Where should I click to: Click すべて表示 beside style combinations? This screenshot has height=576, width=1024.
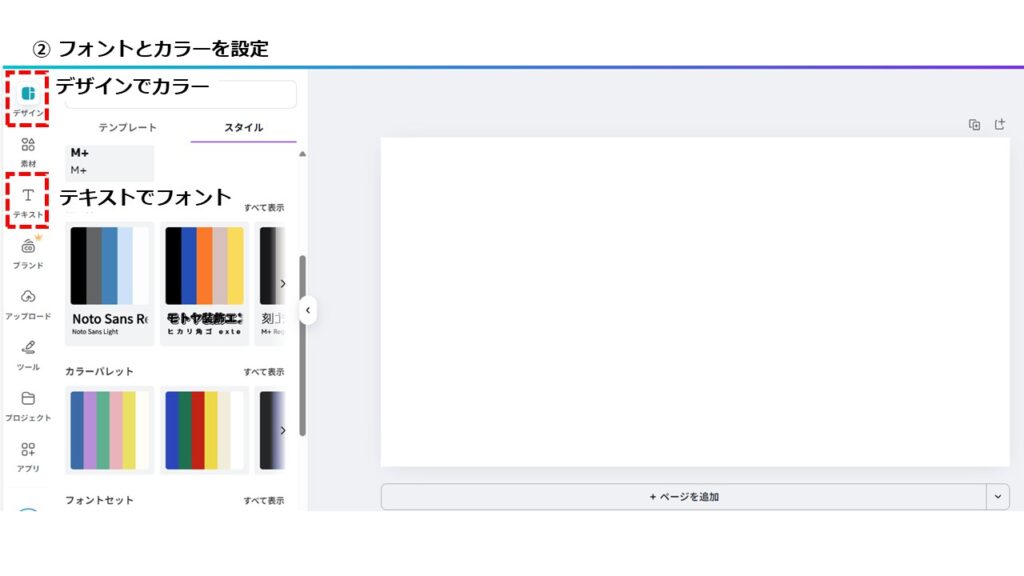[264, 208]
